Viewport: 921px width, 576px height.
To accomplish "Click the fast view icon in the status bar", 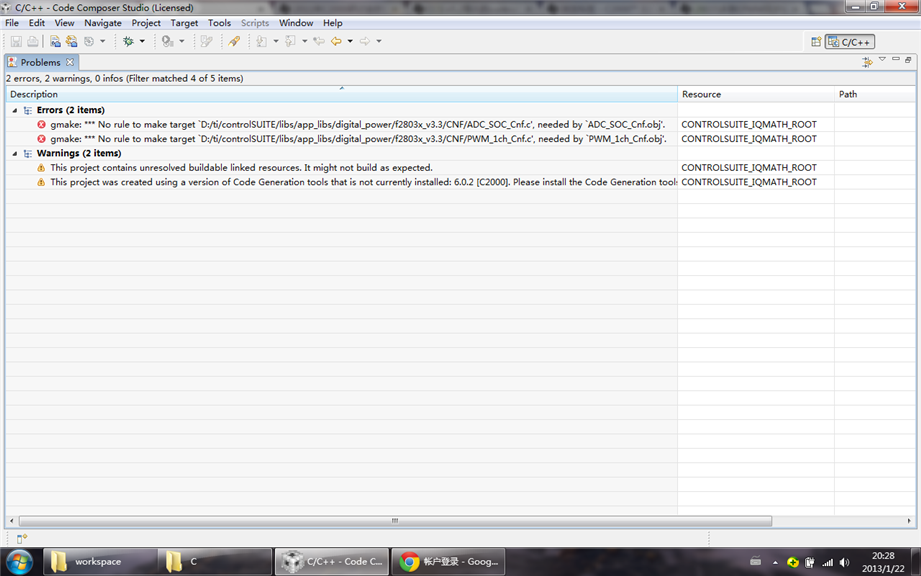I will tap(22, 538).
